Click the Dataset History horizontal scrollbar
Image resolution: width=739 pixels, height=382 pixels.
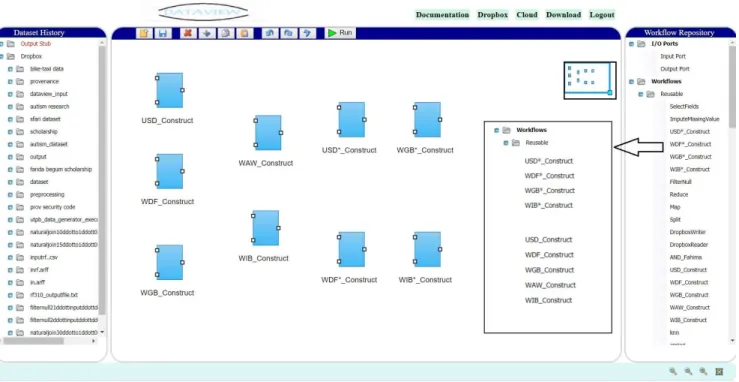click(33, 341)
